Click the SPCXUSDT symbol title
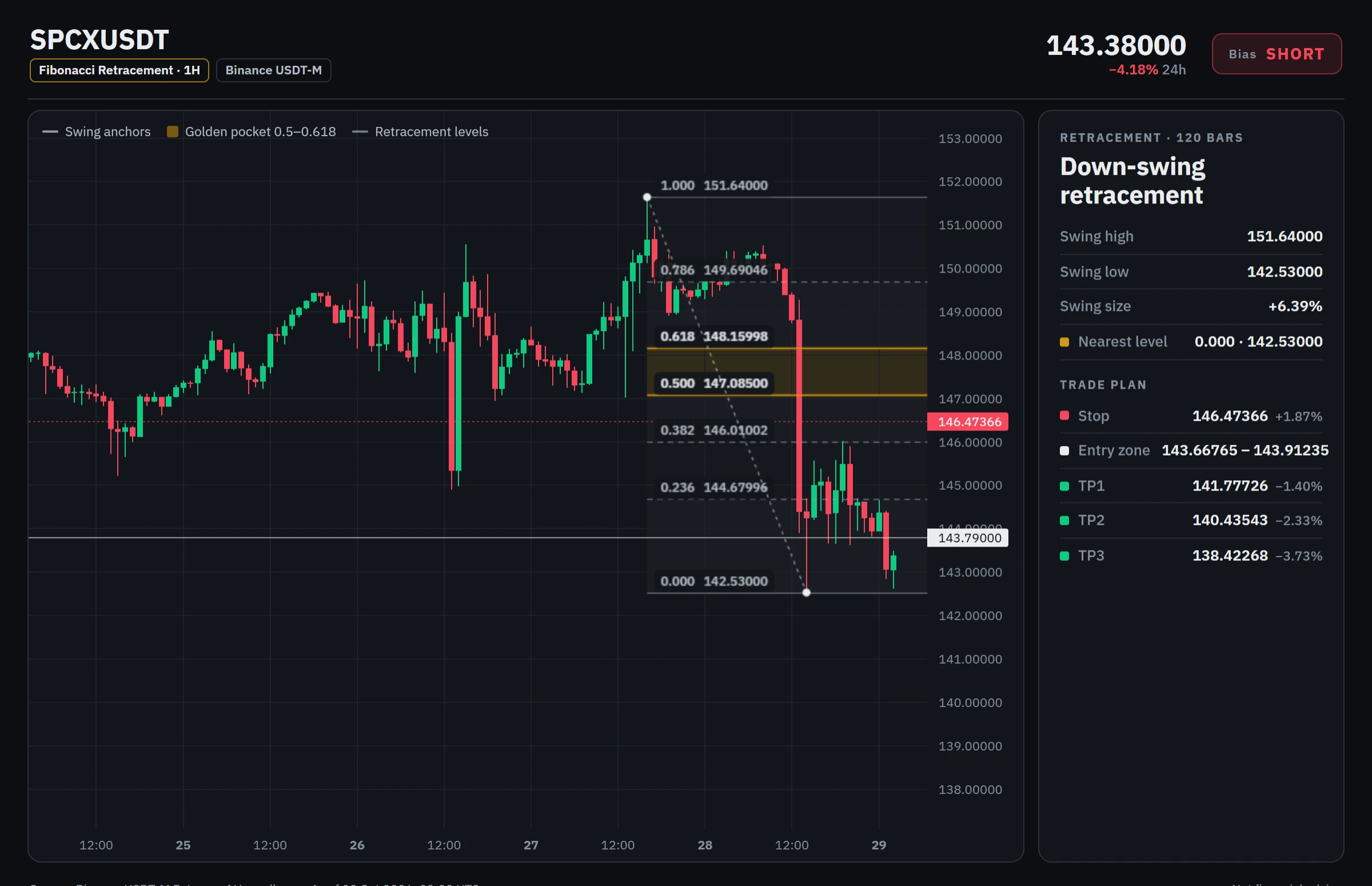Image resolution: width=1372 pixels, height=886 pixels. (99, 40)
